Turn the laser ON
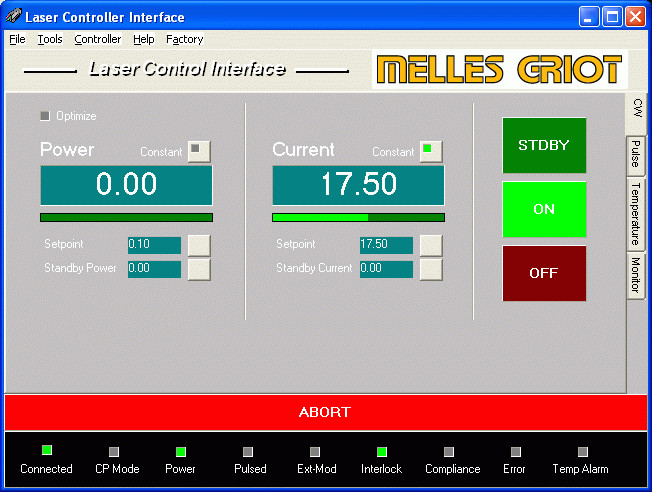The image size is (652, 492). click(x=544, y=209)
